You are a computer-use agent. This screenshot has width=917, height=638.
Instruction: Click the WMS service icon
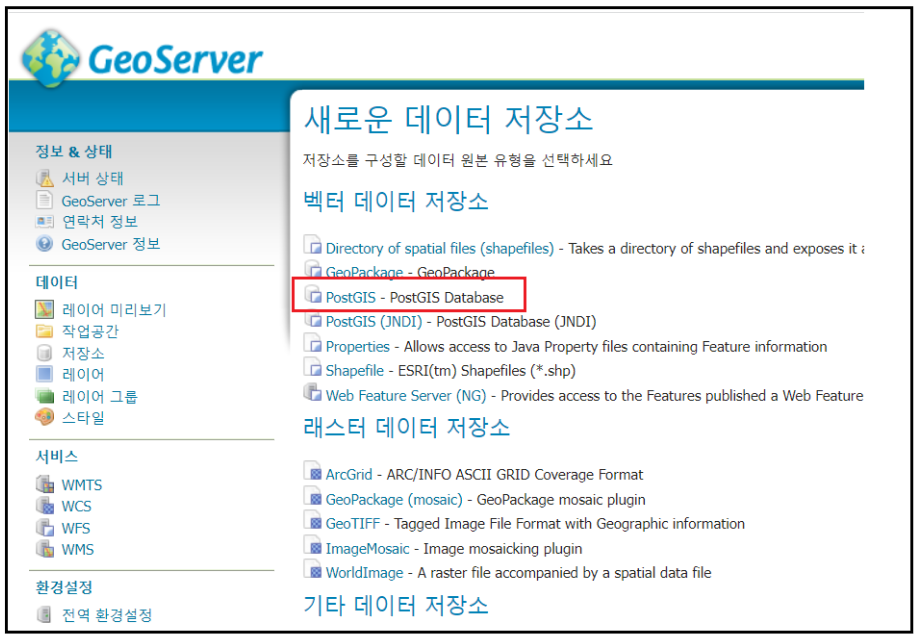click(44, 549)
